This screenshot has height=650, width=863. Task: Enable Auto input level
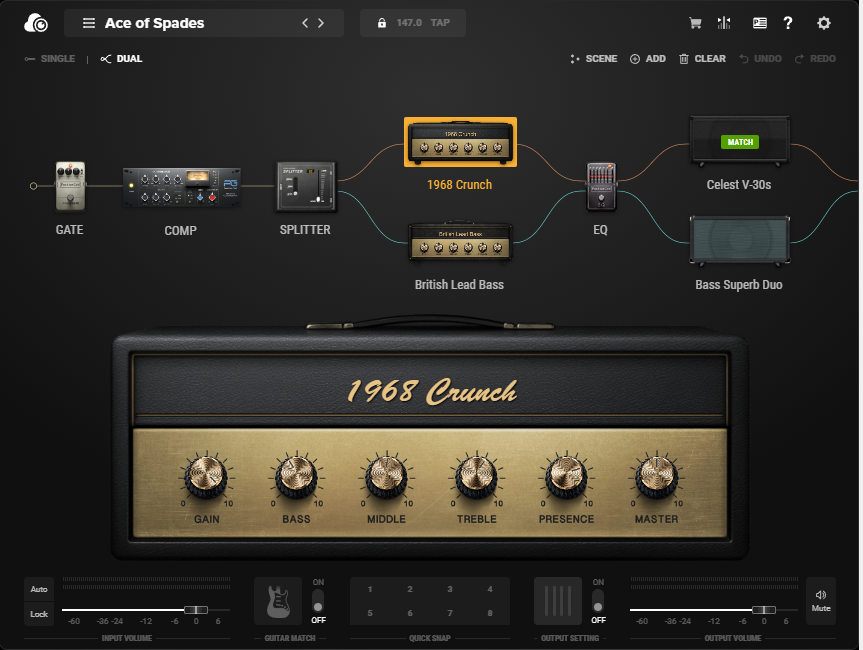39,589
